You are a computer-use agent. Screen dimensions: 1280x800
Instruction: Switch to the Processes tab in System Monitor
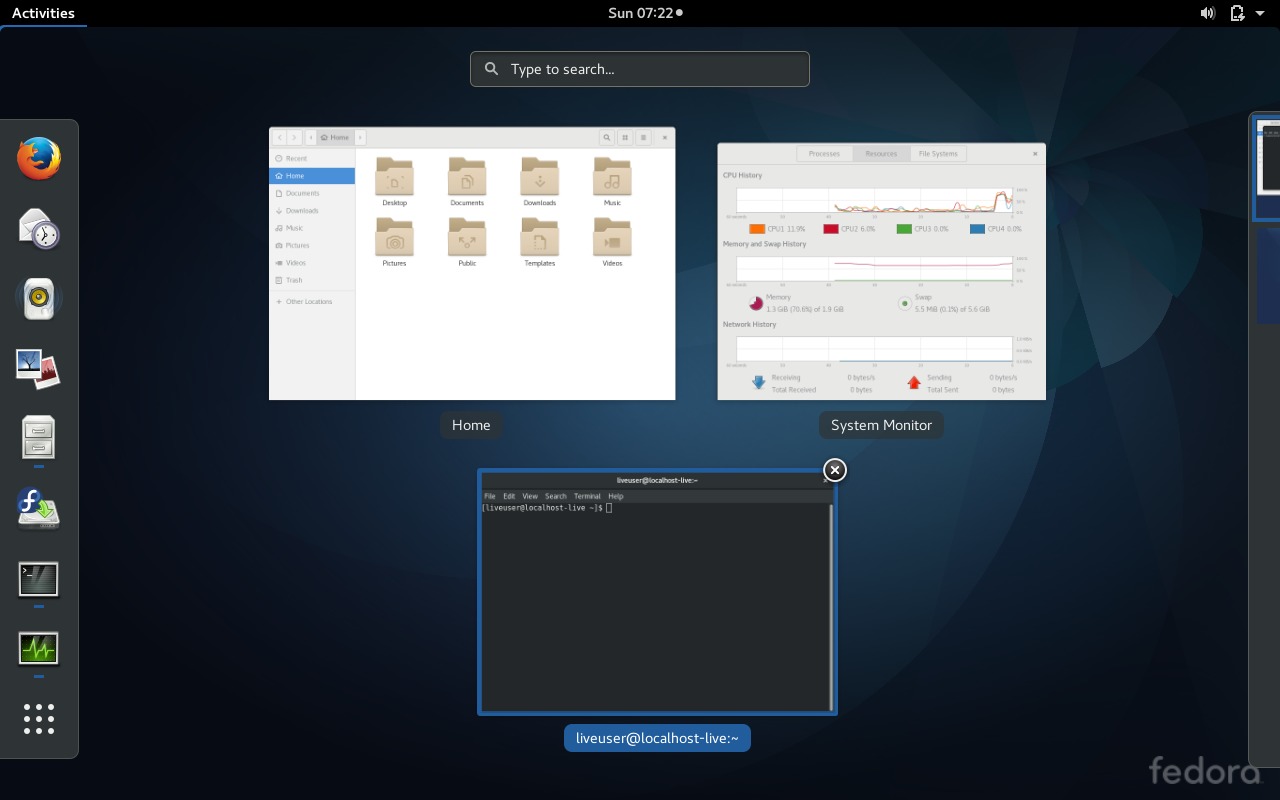coord(823,153)
